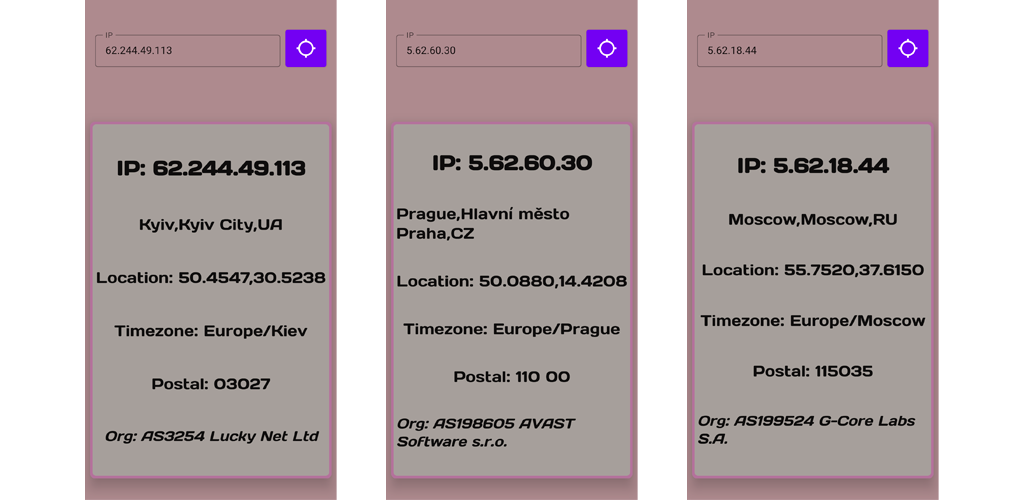Click Prague,Hlavní město Praha,CZ text
The image size is (1024, 500).
tap(483, 223)
